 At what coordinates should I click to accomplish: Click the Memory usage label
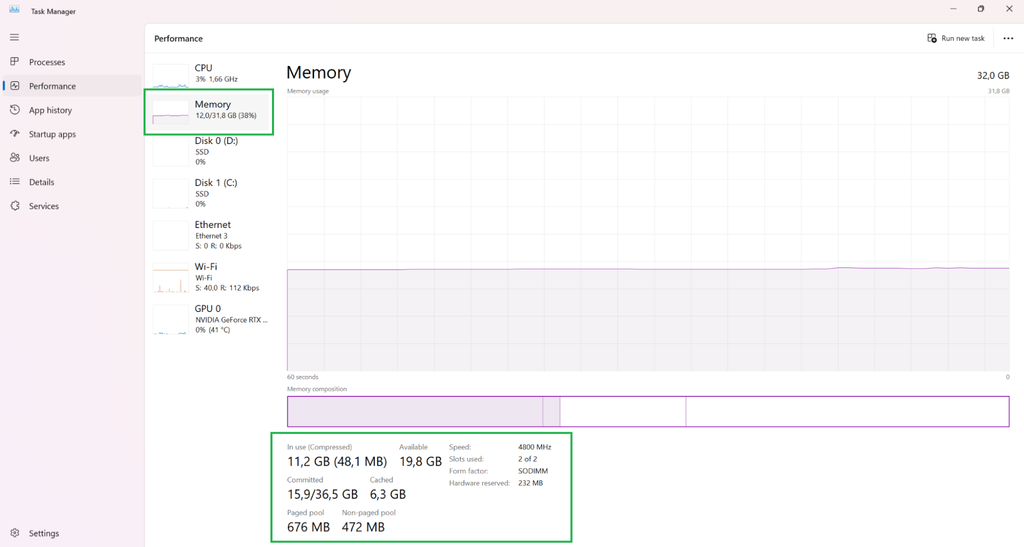coord(308,91)
